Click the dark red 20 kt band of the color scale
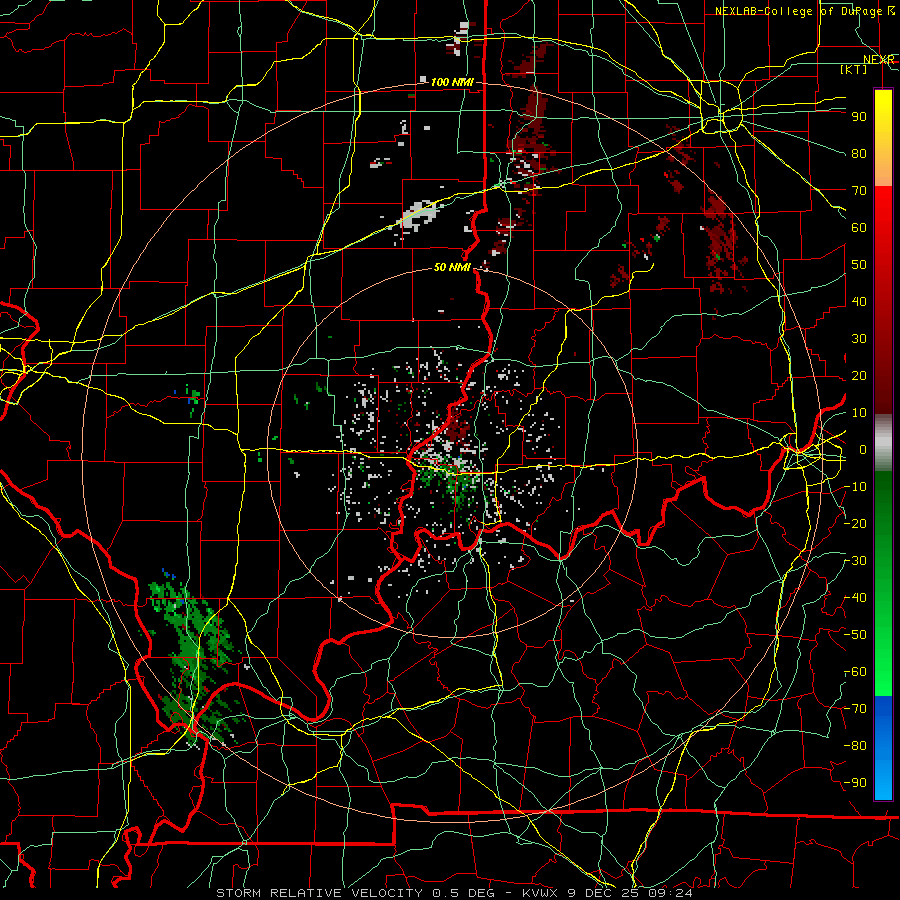The width and height of the screenshot is (900, 900). point(883,376)
